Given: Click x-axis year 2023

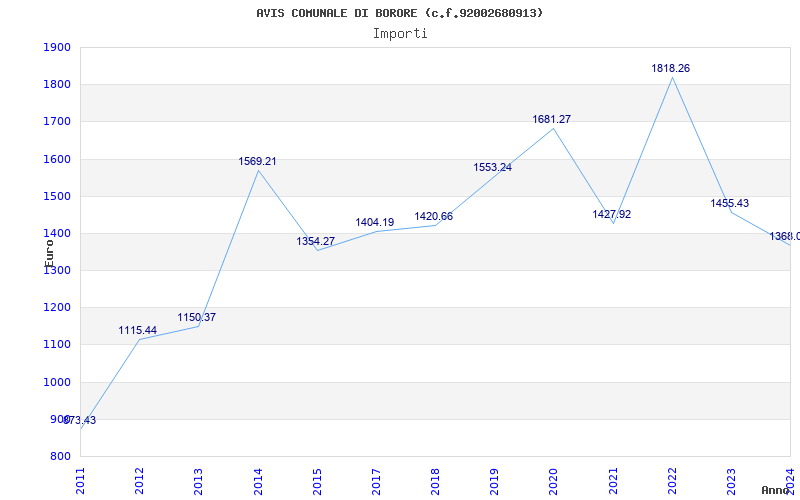Looking at the screenshot, I should click(x=731, y=481).
